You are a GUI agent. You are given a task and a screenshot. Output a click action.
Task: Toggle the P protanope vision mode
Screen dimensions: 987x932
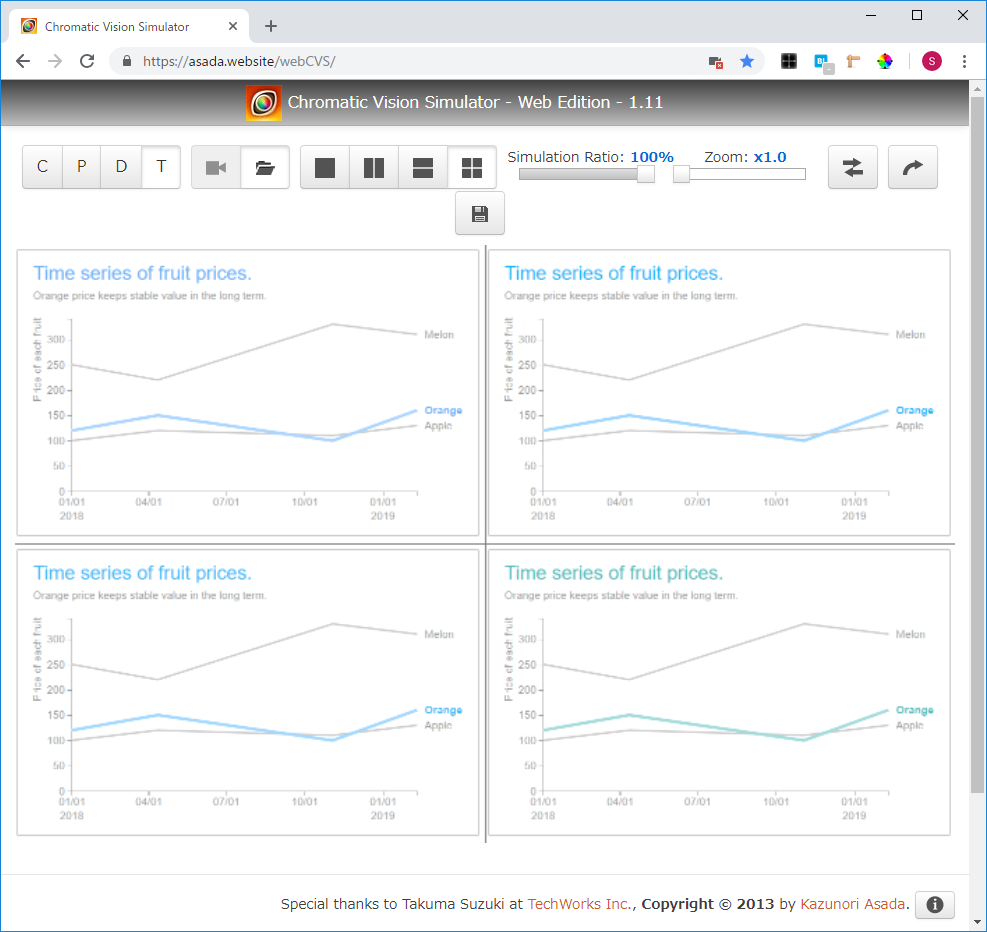82,167
